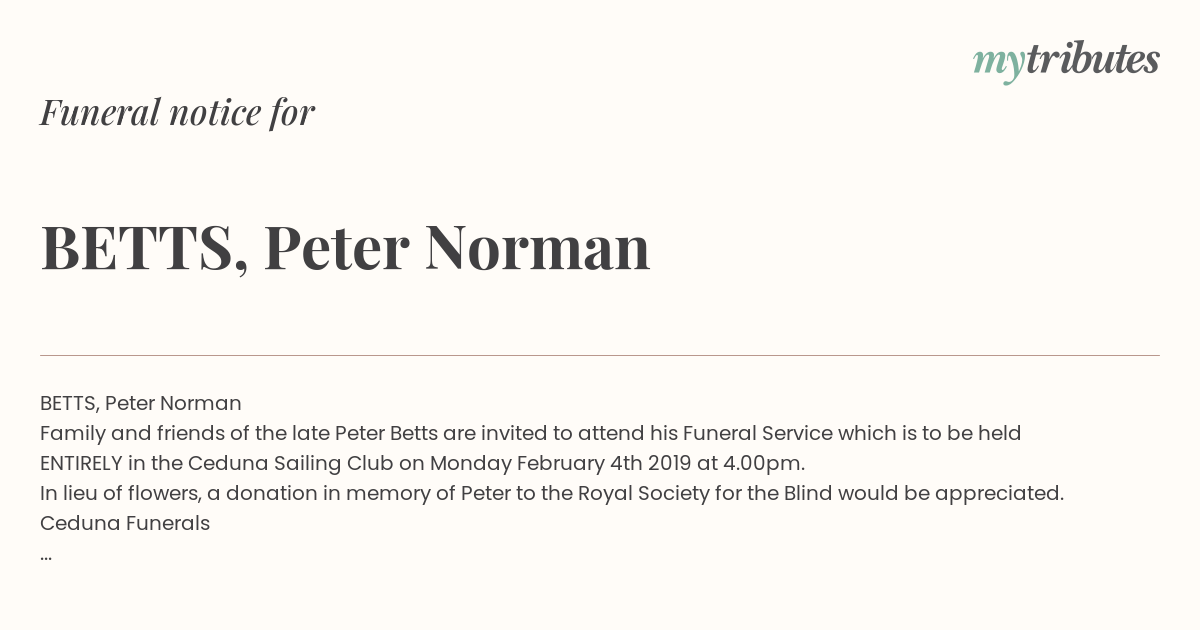
Task: Select small "BETTS, Peter Norman" text line
Action: click(x=141, y=403)
